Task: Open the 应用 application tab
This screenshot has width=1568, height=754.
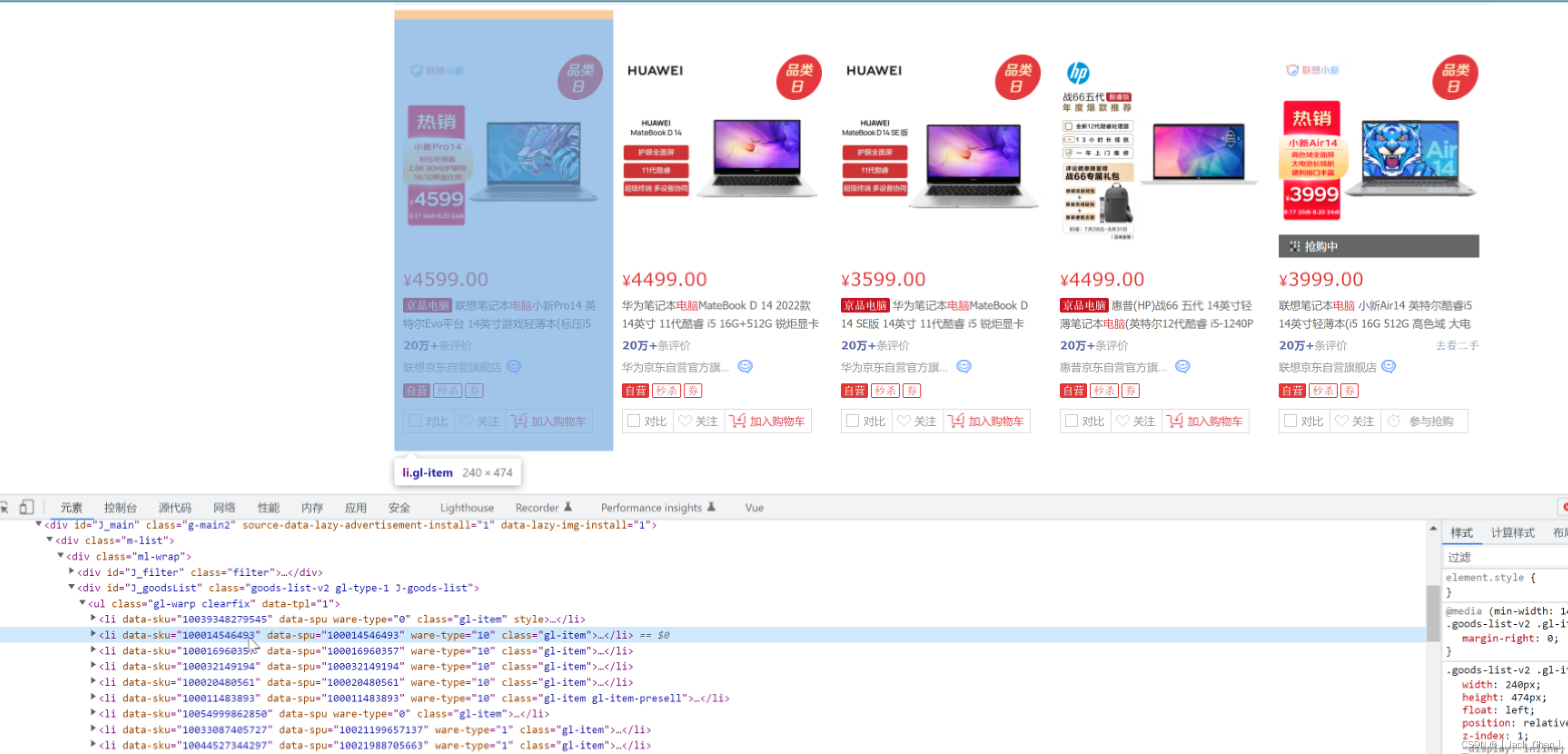Action: (x=356, y=508)
